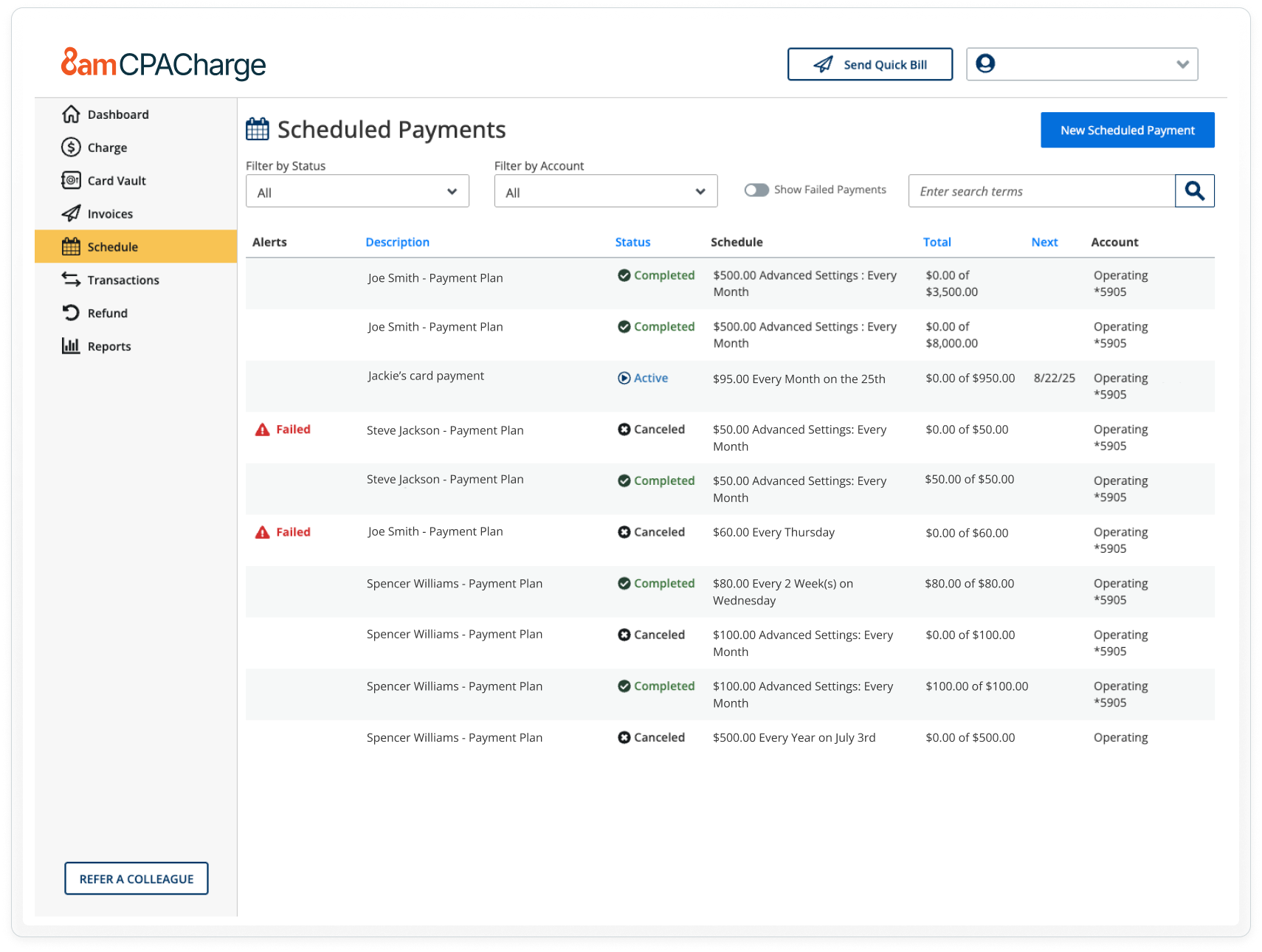Click the Failed alert on Steve Jackson's plan
The width and height of the screenshot is (1262, 952).
pyautogui.click(x=283, y=429)
